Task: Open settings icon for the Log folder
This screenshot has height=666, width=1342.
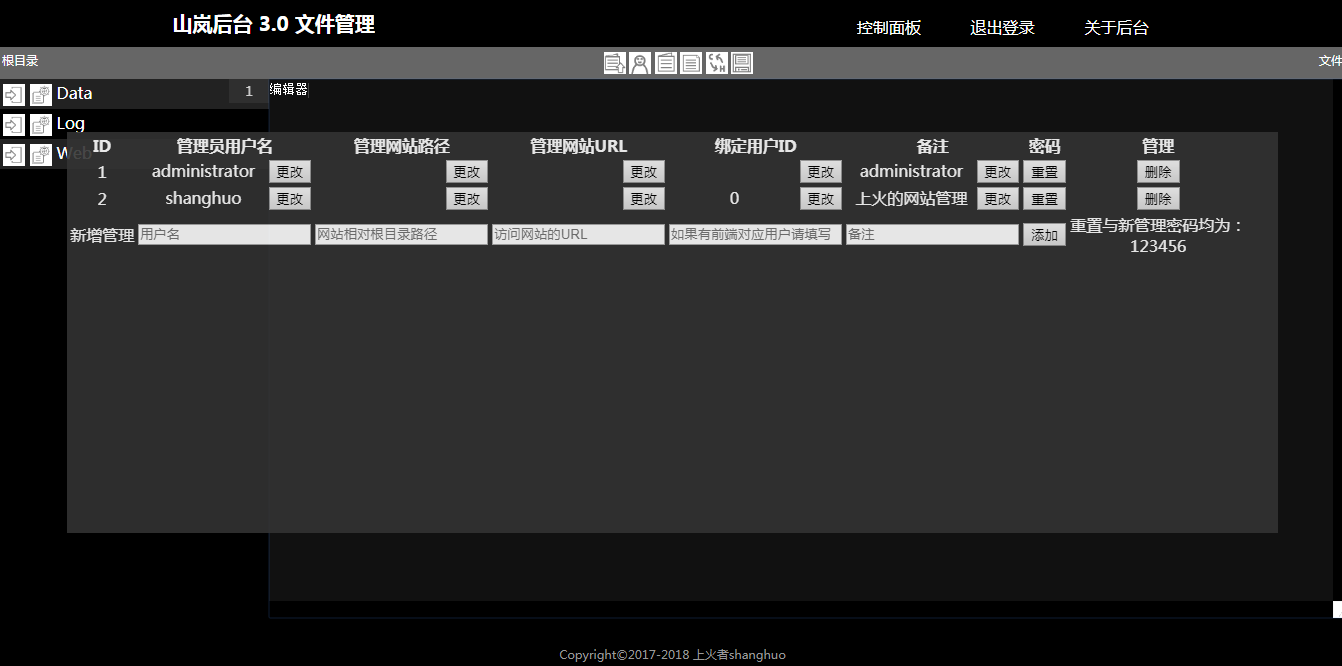Action: [41, 125]
